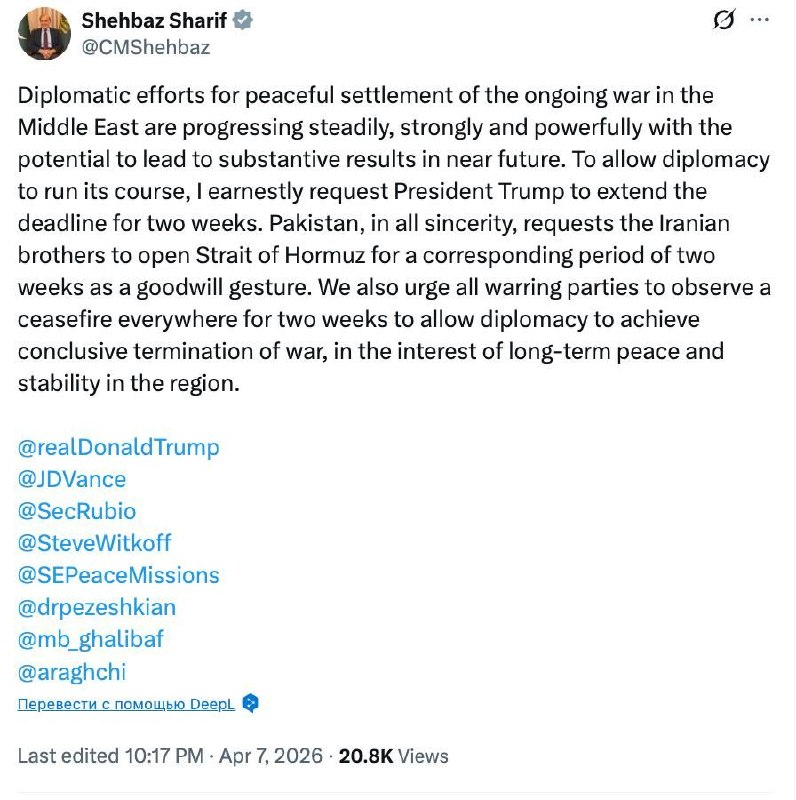Go to the @SEPeaceMissions mention
This screenshot has width=796, height=800.
[x=118, y=575]
